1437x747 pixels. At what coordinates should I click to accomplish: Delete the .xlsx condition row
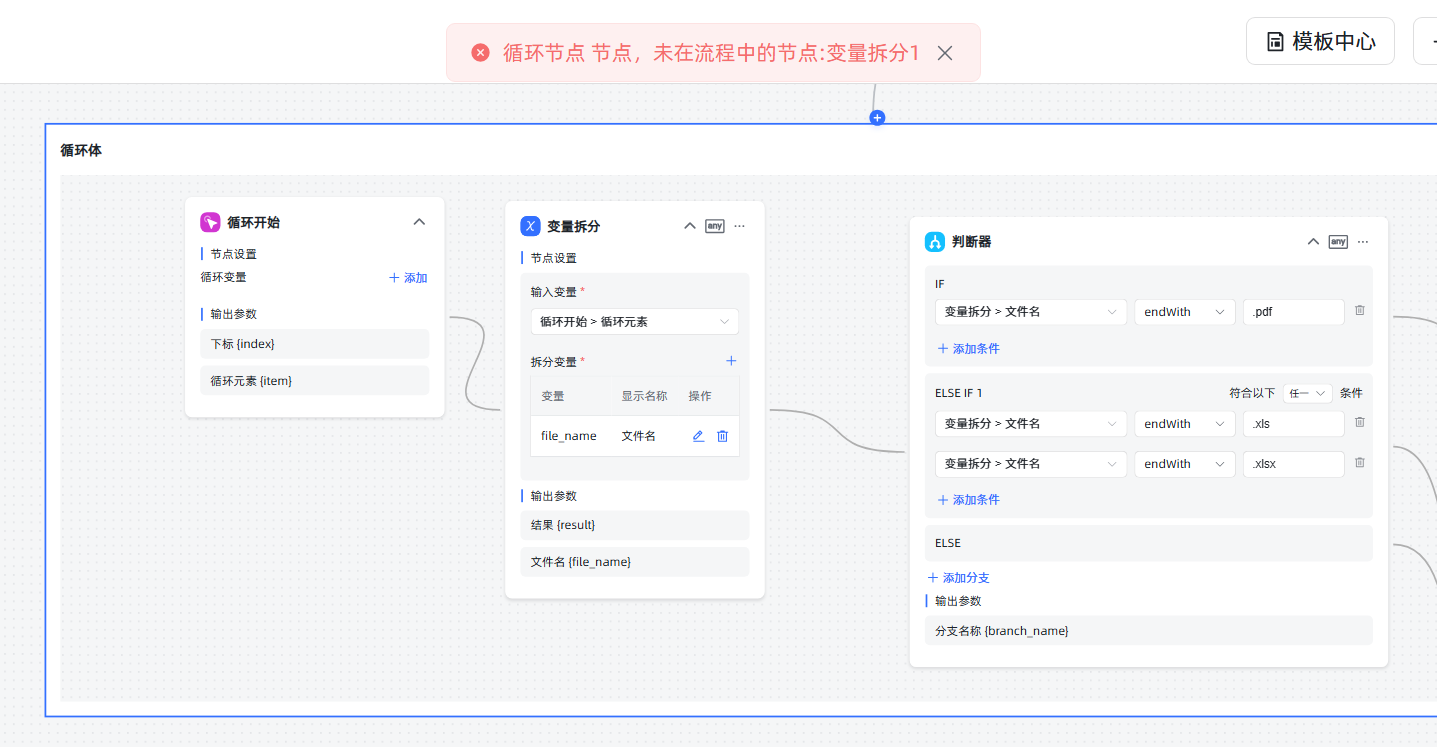pos(1360,463)
